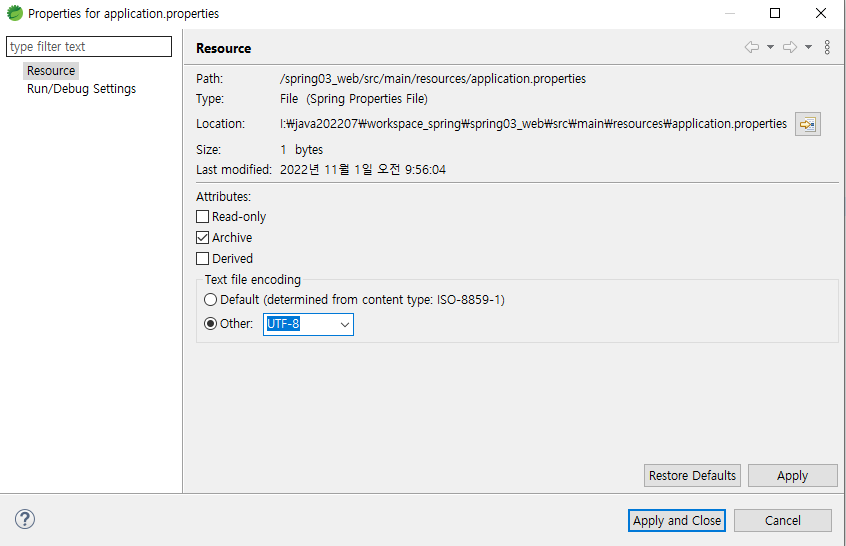This screenshot has height=546, width=846.
Task: Click the back navigation arrow icon
Action: click(752, 47)
